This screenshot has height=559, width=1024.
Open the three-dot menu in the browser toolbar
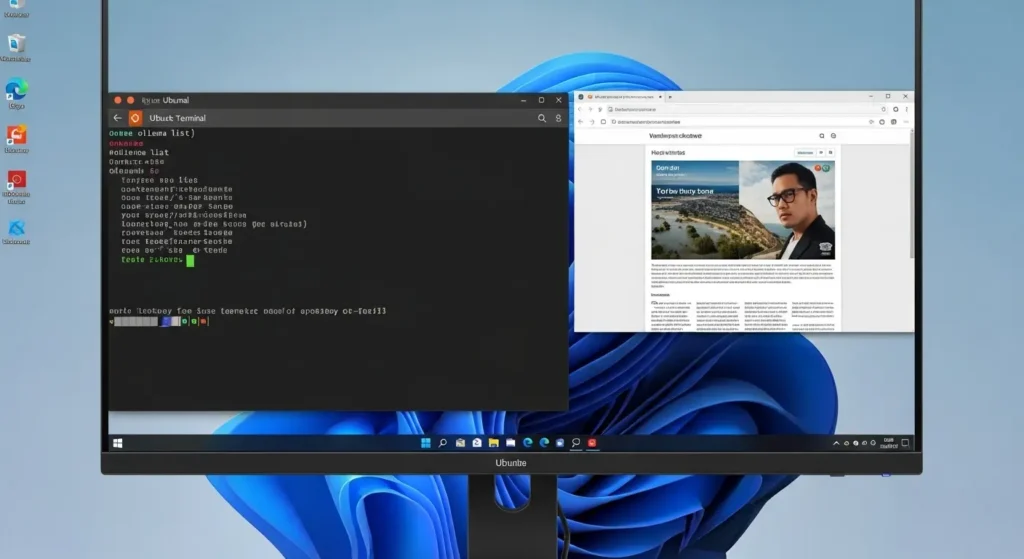click(906, 109)
